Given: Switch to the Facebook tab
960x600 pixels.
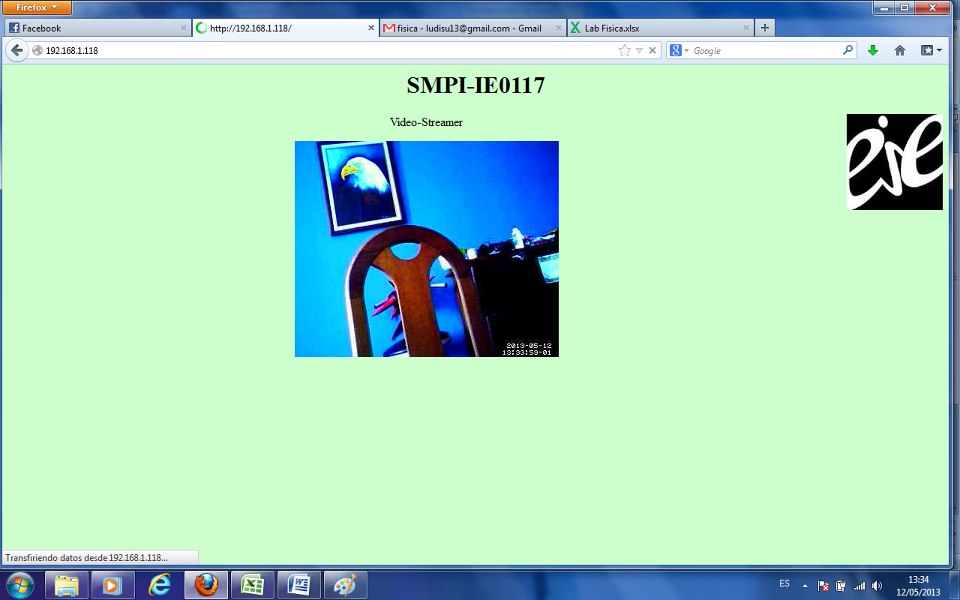Looking at the screenshot, I should coord(90,28).
